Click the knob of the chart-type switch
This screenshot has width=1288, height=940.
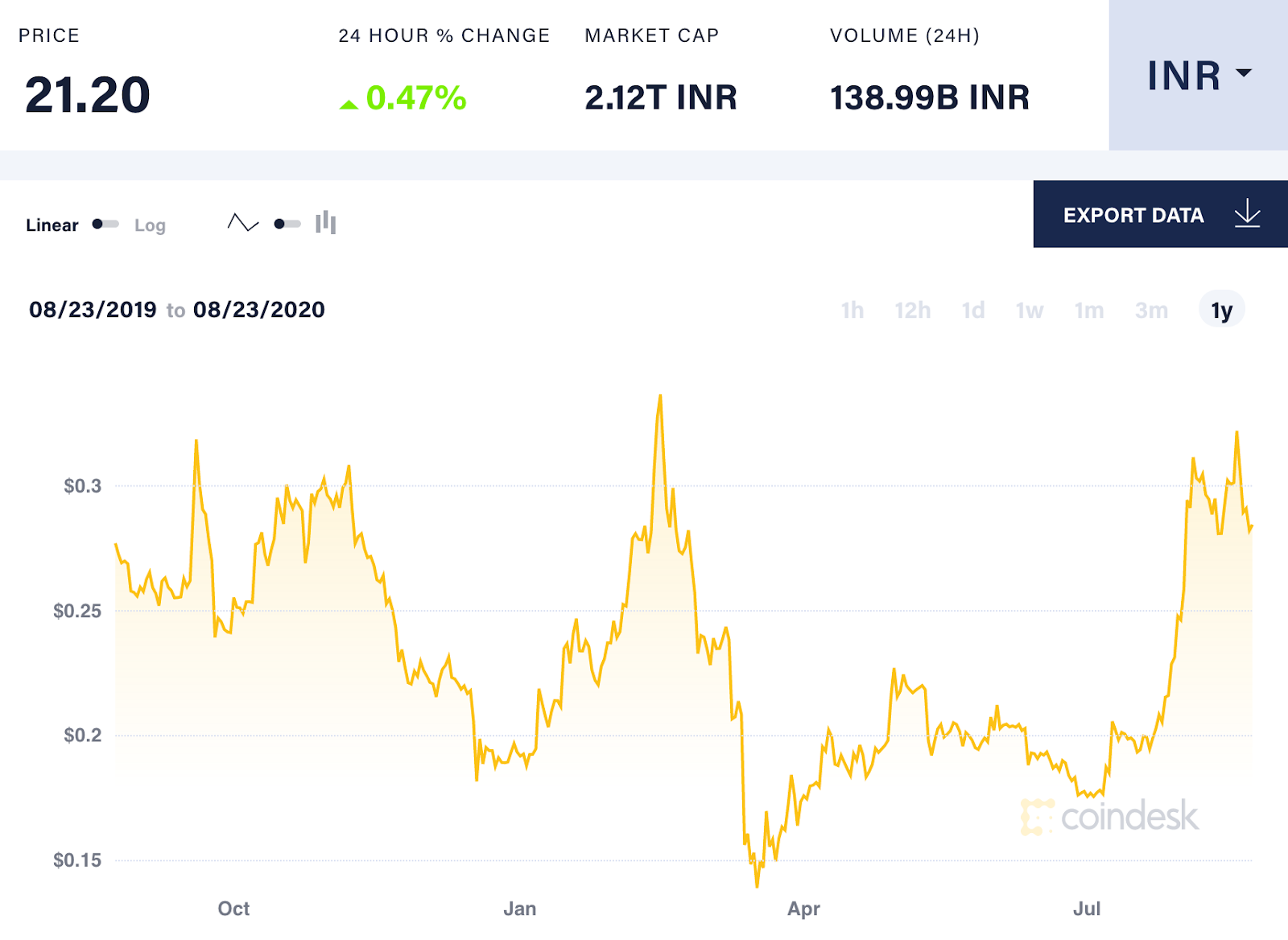coord(280,223)
